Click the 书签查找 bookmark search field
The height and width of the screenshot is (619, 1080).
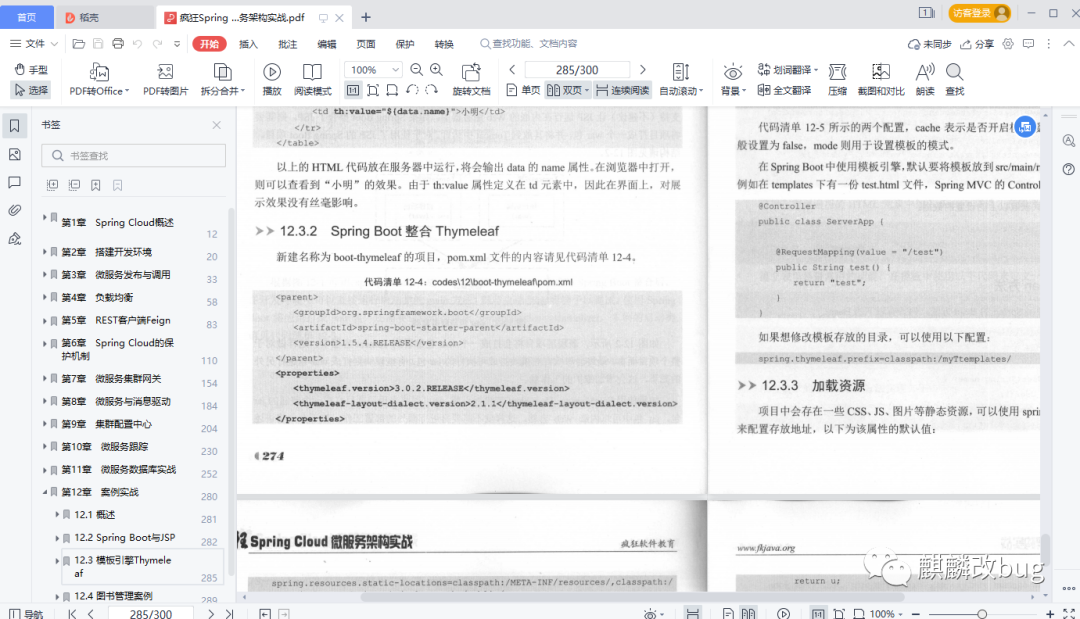click(x=134, y=156)
